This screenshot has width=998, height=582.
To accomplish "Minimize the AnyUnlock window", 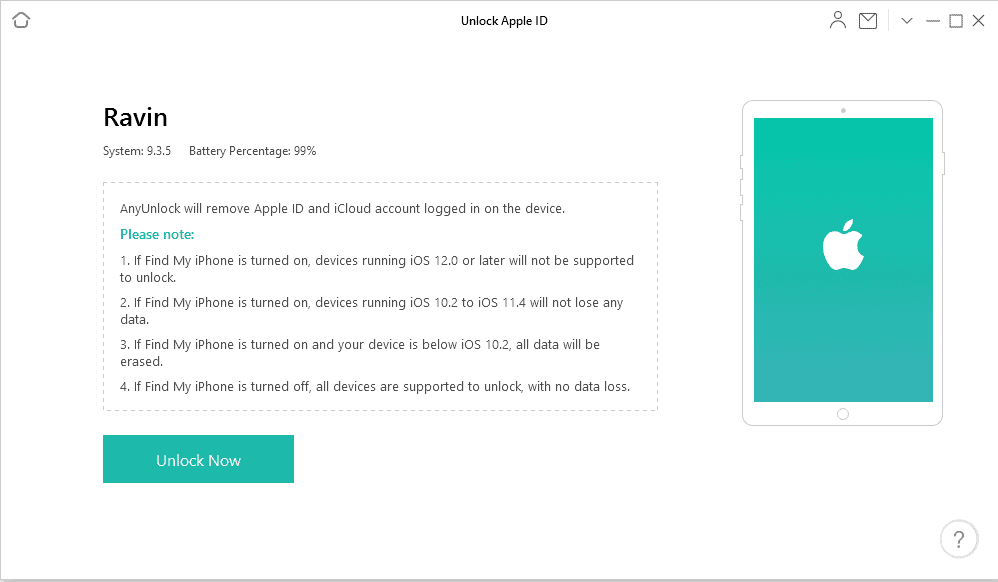I will point(933,20).
